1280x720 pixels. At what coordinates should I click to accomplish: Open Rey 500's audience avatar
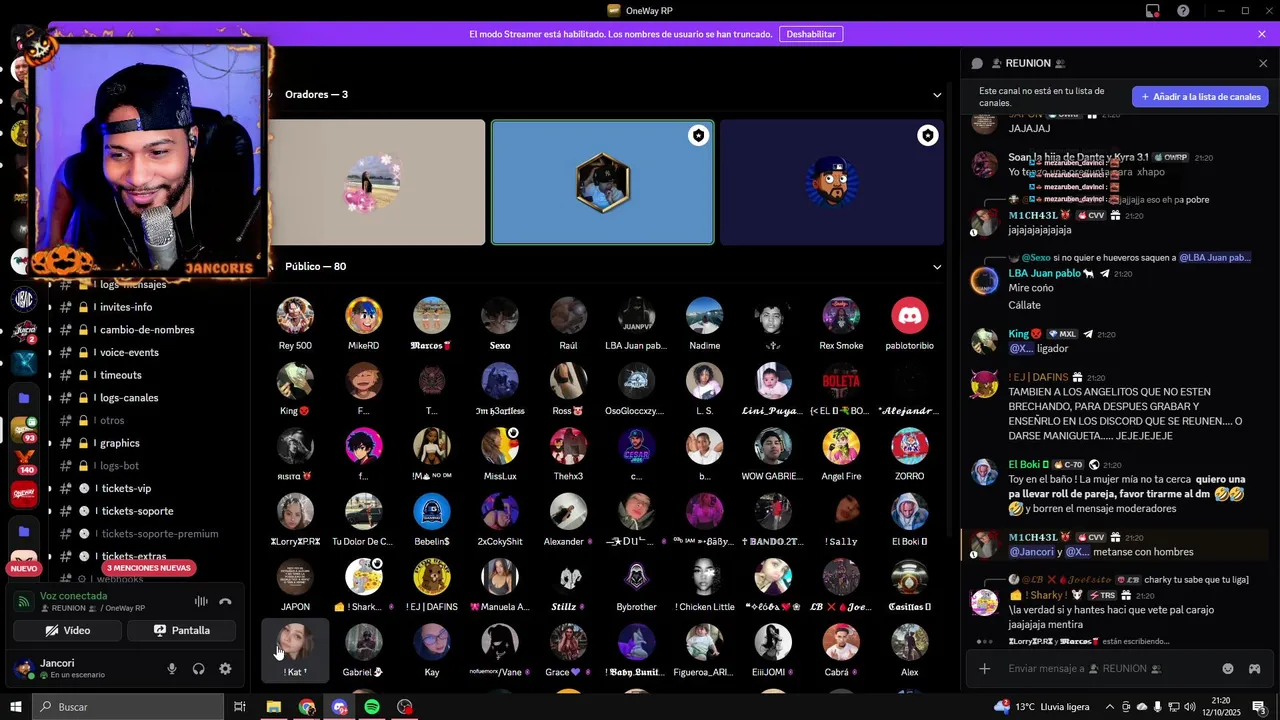(295, 316)
